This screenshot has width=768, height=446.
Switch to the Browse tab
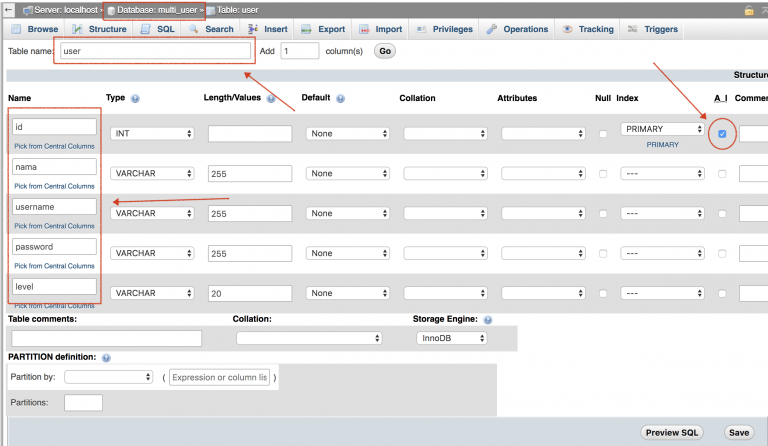click(x=35, y=29)
